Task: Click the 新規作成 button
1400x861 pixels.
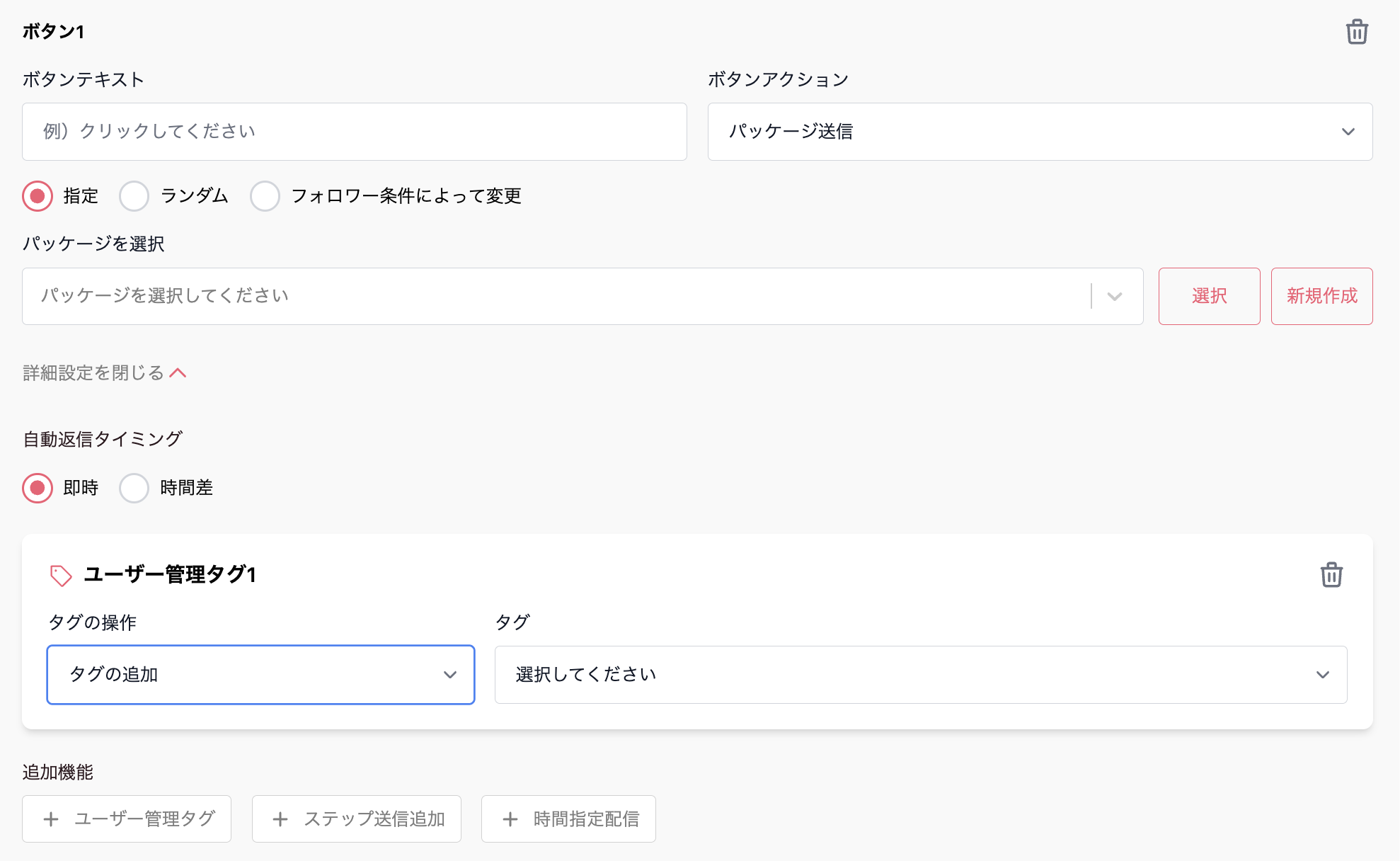Action: (x=1321, y=296)
